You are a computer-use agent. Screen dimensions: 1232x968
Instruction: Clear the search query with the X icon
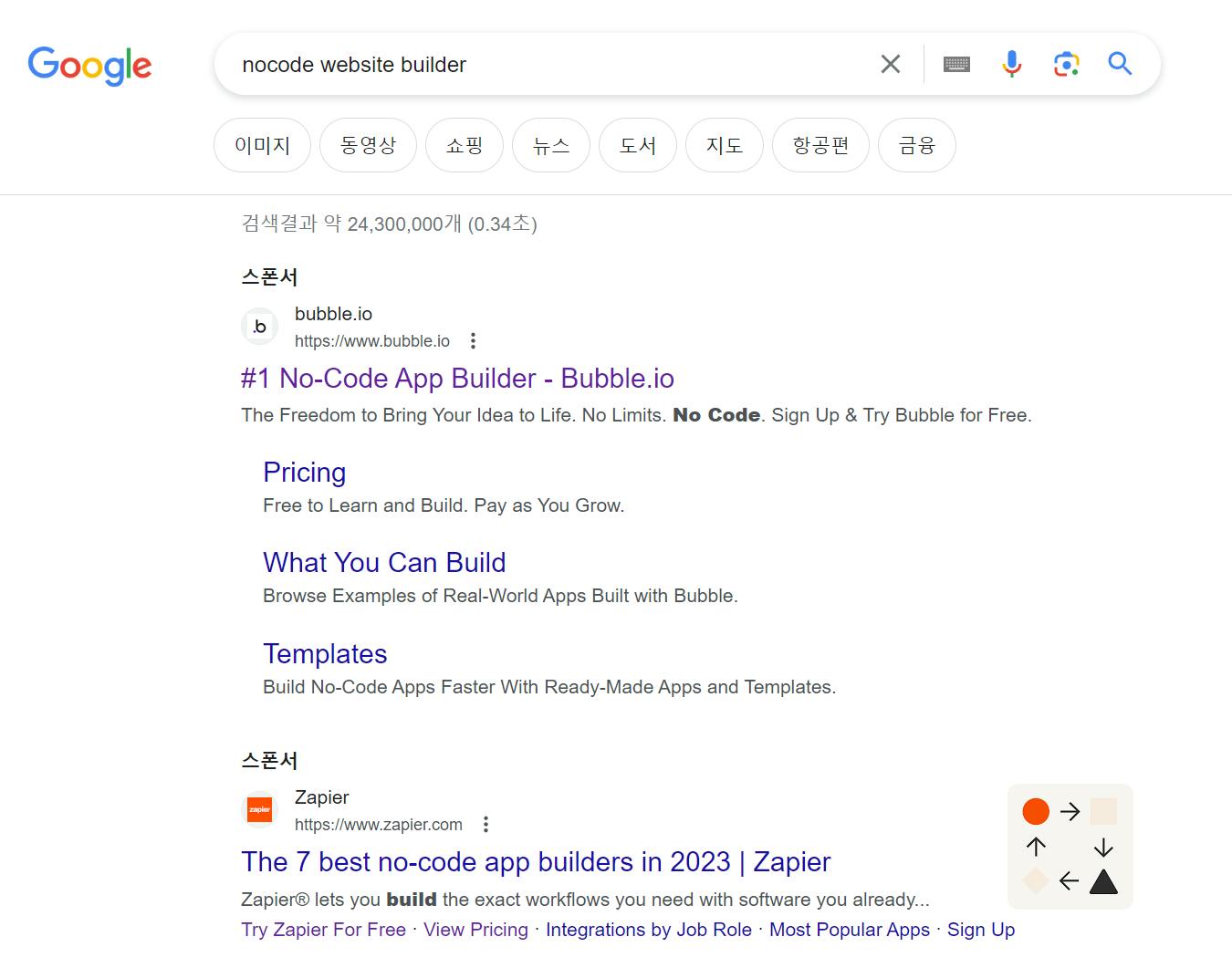[891, 64]
